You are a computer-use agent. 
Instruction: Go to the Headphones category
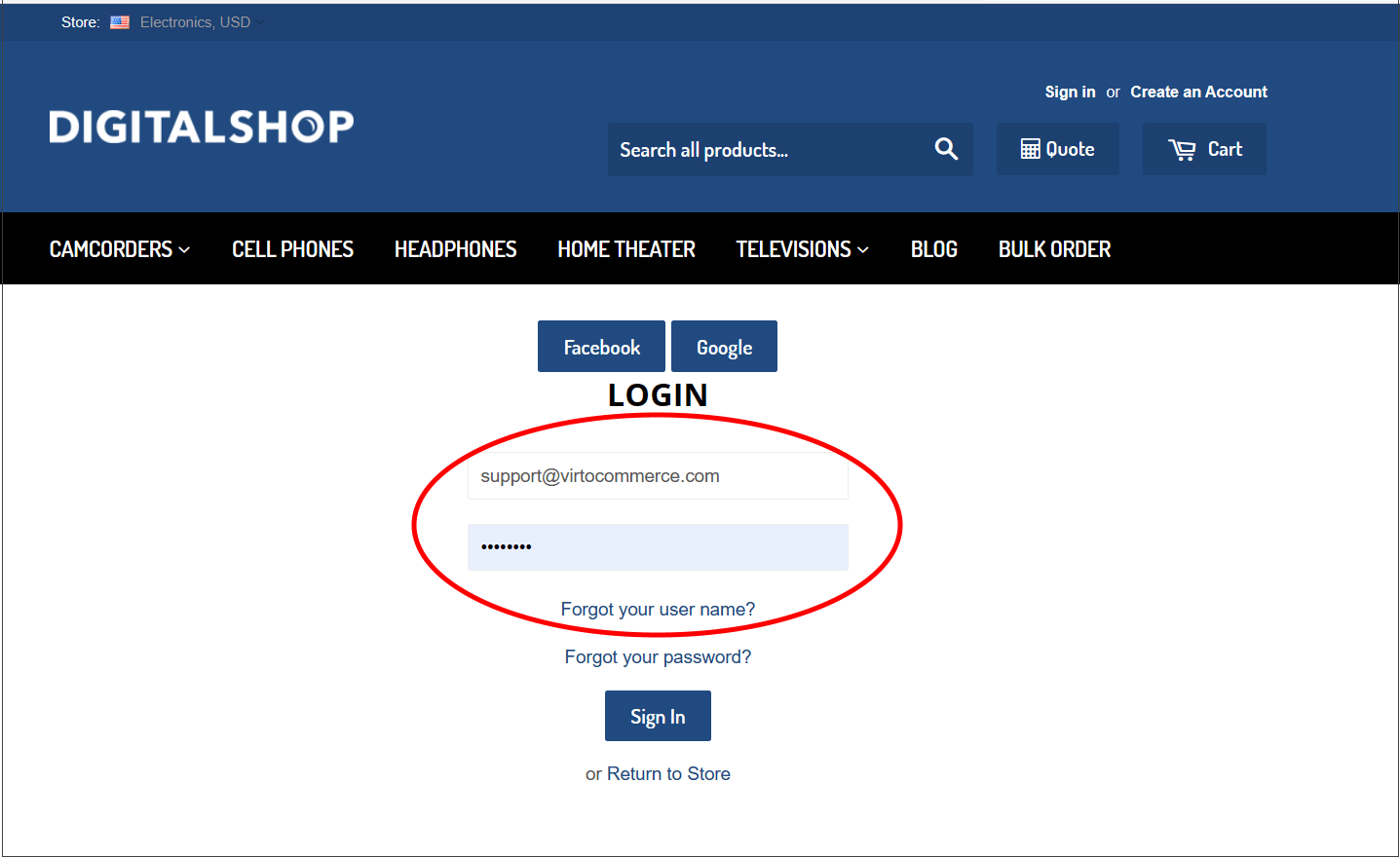point(455,249)
